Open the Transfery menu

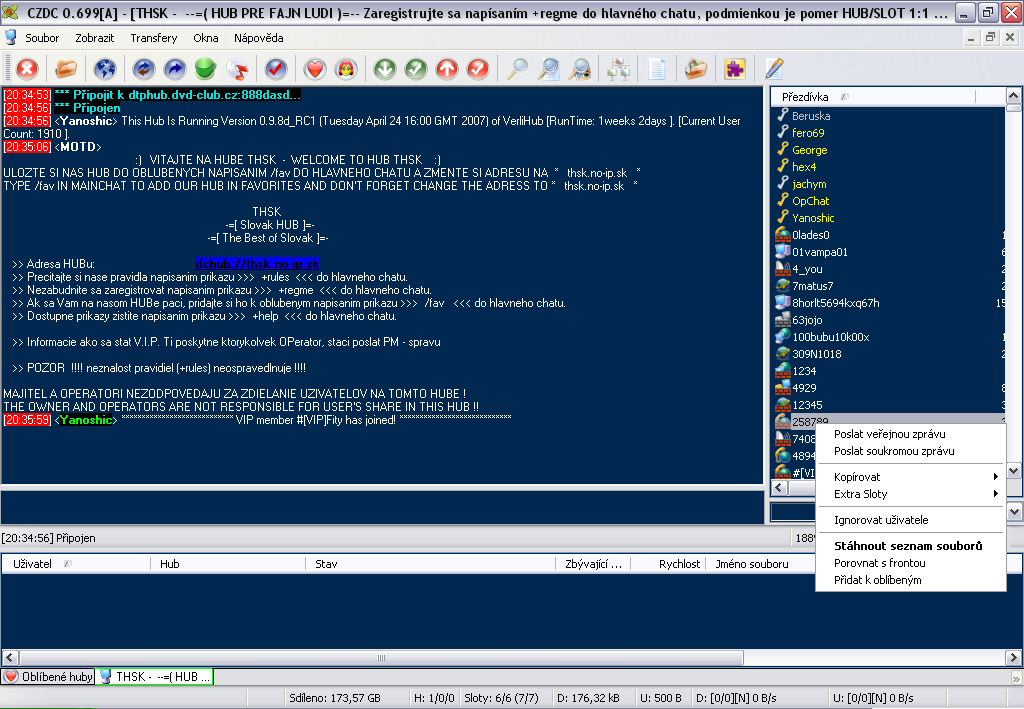[153, 38]
